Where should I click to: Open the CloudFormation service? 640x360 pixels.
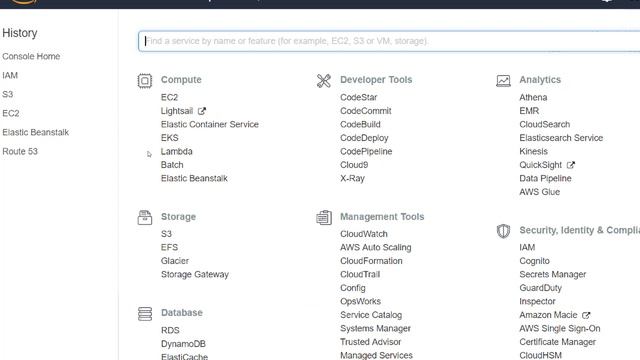[x=371, y=261]
